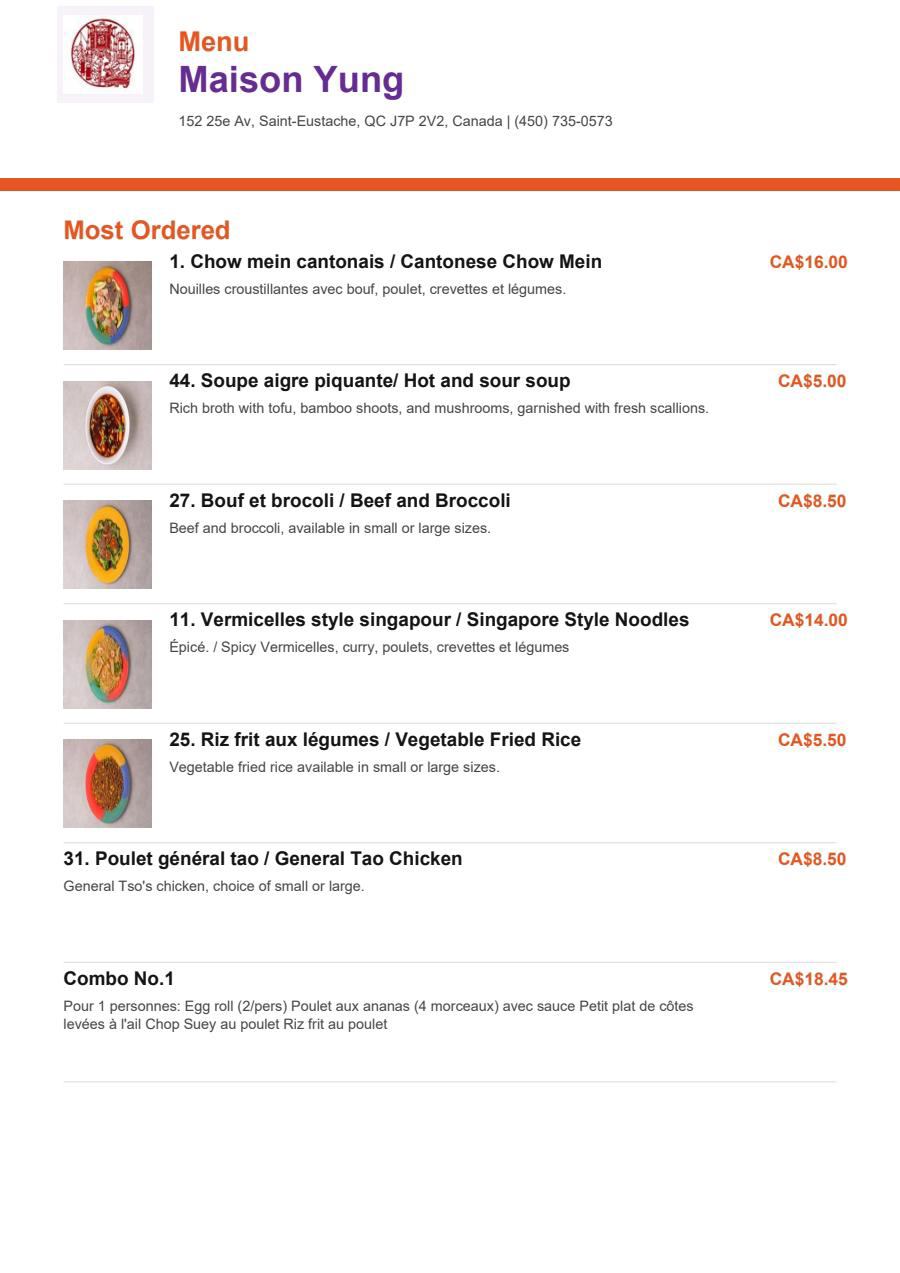
Task: Open the Vegetable Fried Rice photo
Action: (107, 784)
